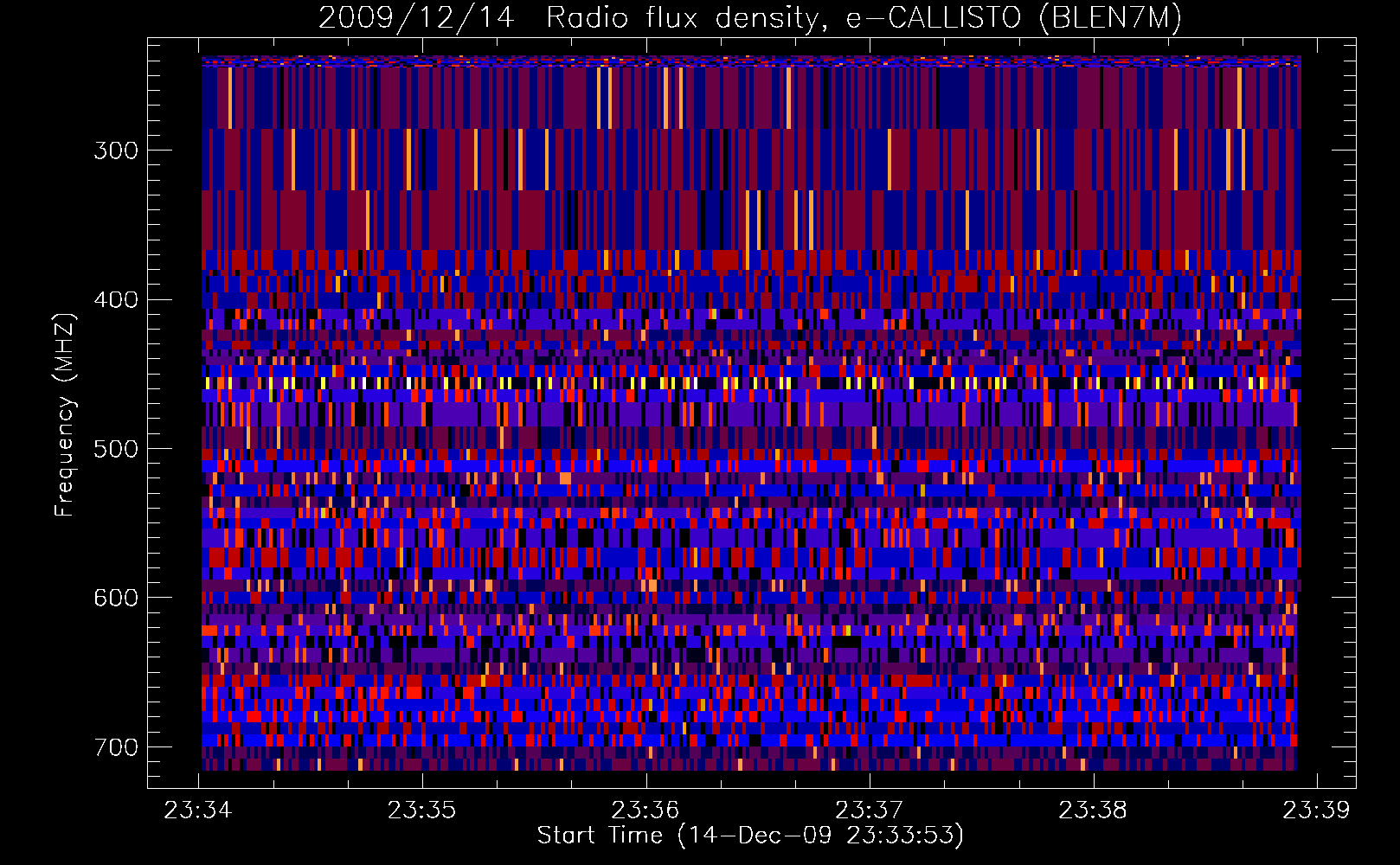Click the 400 frequency tick label
The image size is (1400, 865).
tap(116, 300)
